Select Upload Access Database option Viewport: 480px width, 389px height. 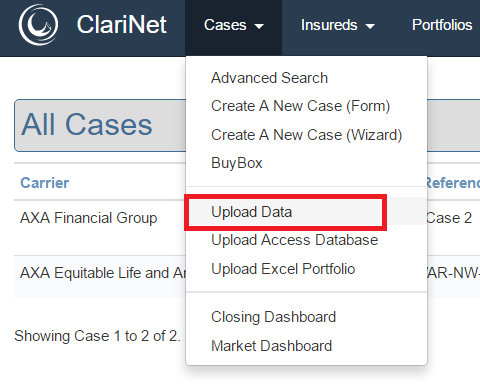[295, 240]
